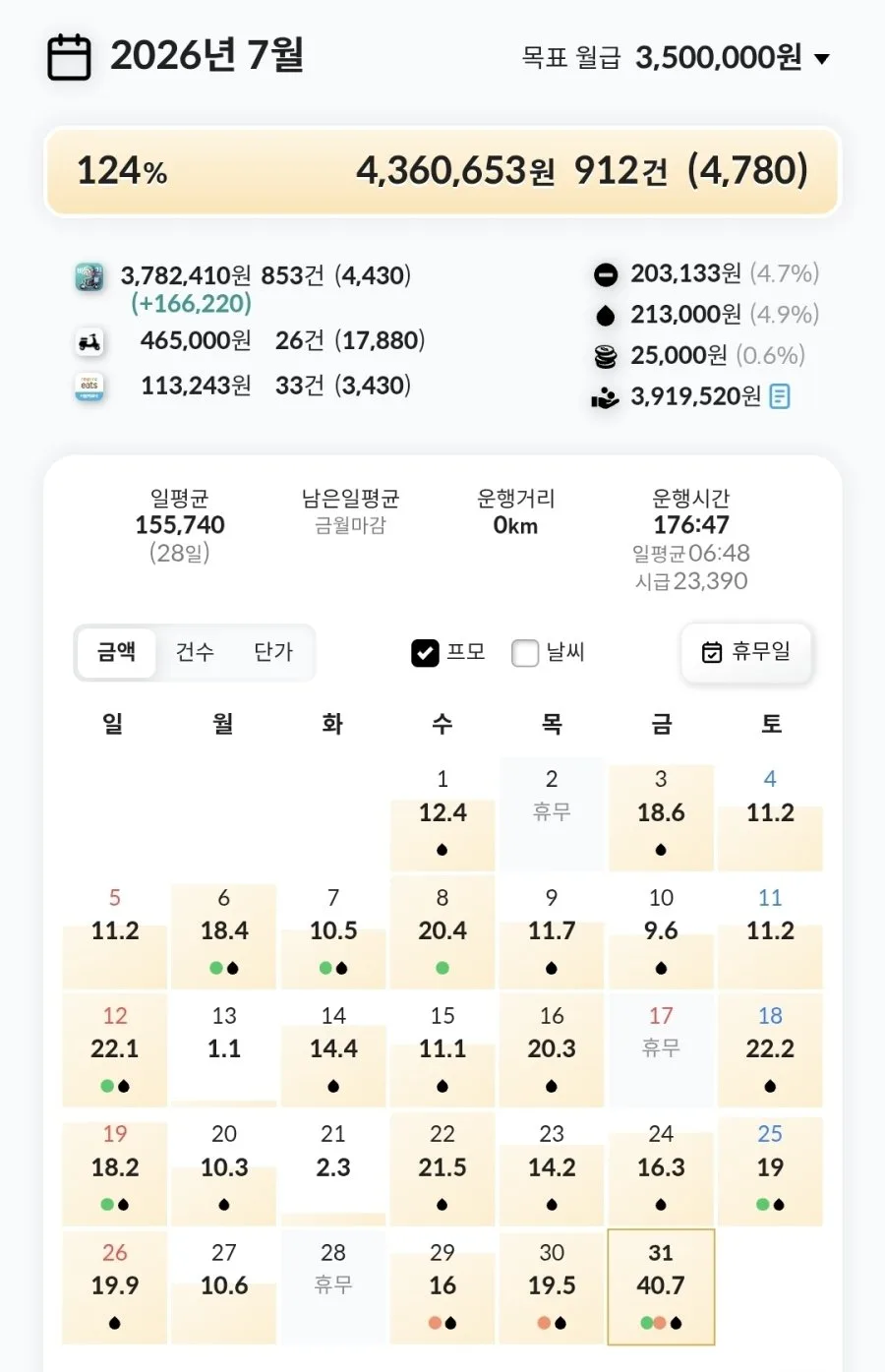
Task: Switch to the 단가 tab
Action: coord(273,652)
